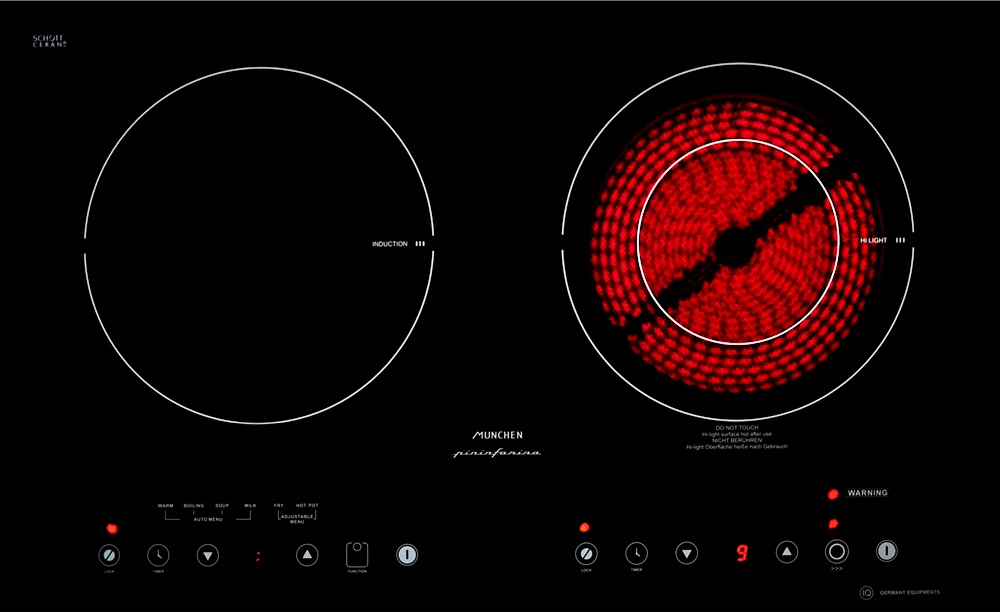Tap the WARNING text label
Image resolution: width=1000 pixels, height=614 pixels.
867,493
